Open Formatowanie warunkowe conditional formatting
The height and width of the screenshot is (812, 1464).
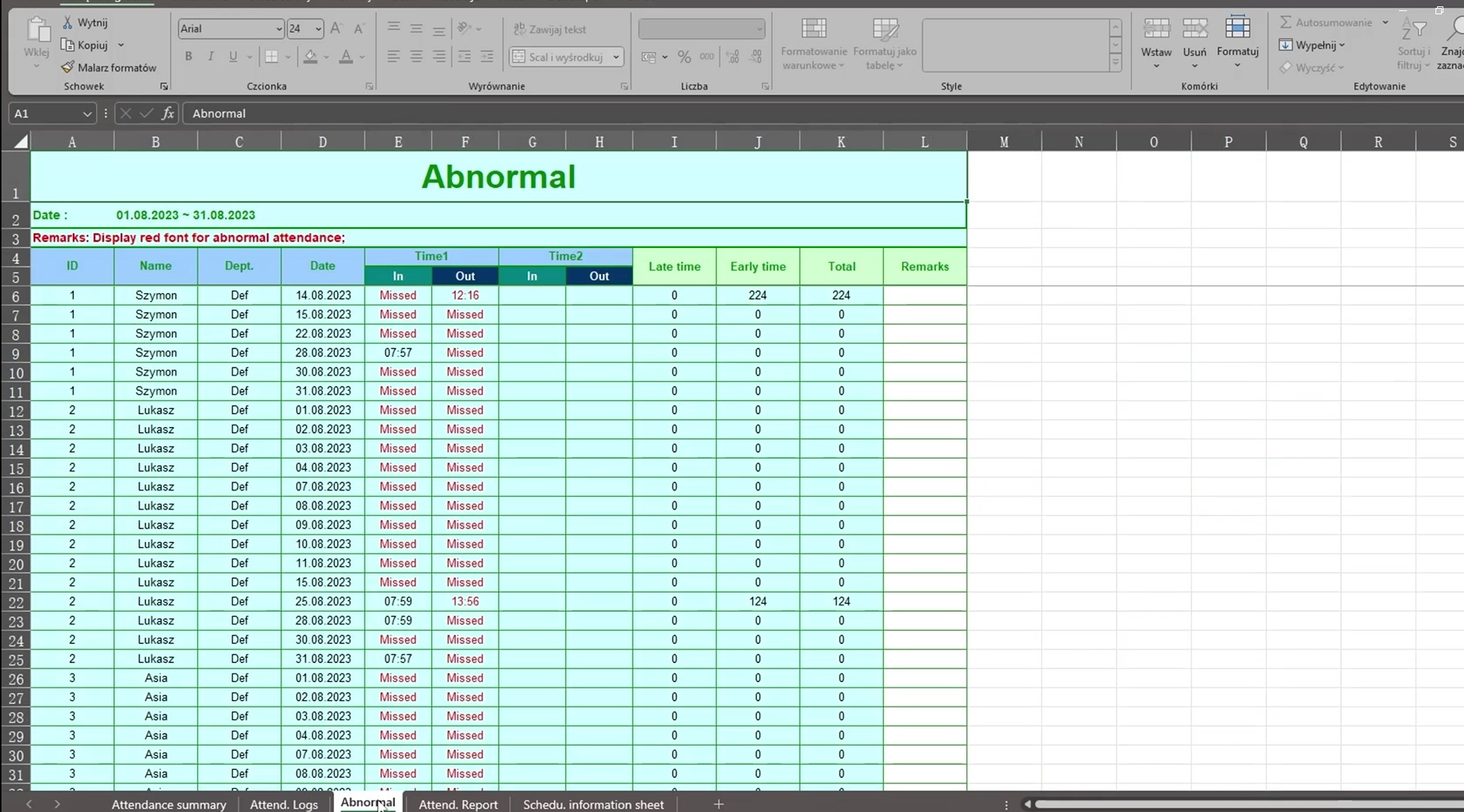coord(814,44)
